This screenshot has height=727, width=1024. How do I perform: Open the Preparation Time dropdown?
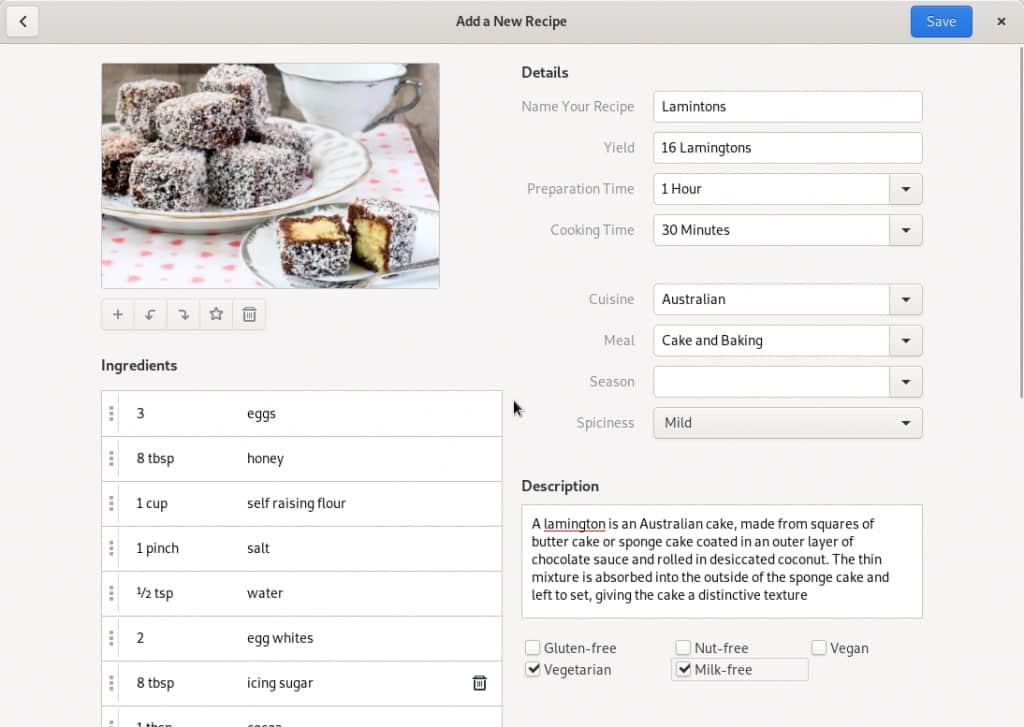(905, 189)
